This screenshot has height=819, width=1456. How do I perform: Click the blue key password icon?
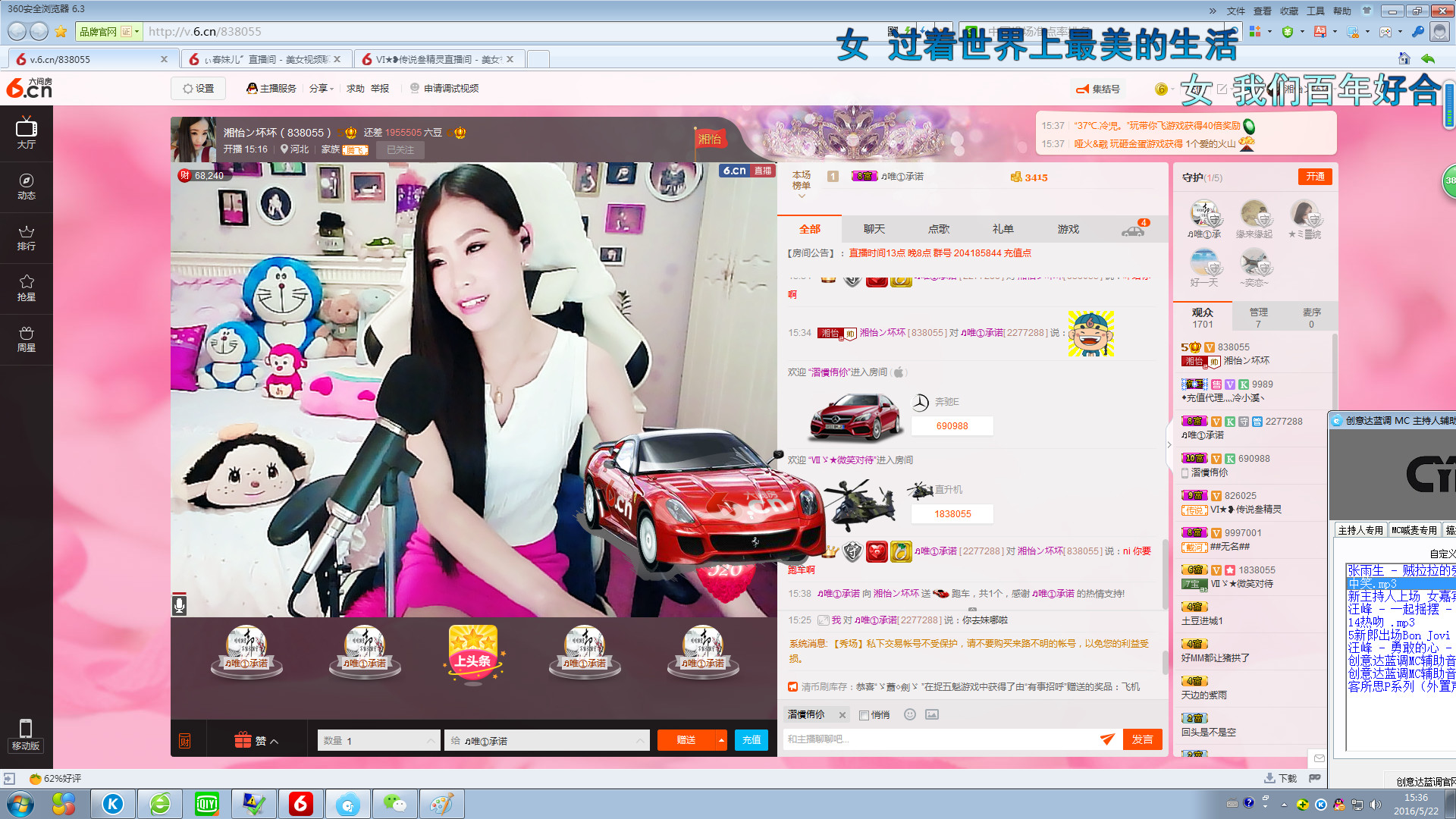1417,31
